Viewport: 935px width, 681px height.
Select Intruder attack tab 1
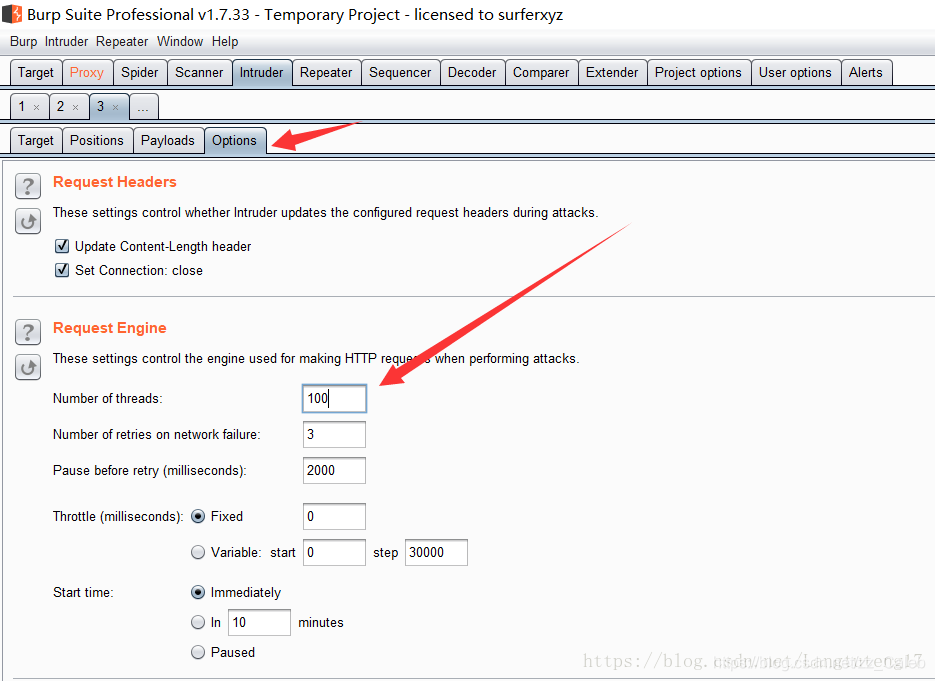click(22, 107)
